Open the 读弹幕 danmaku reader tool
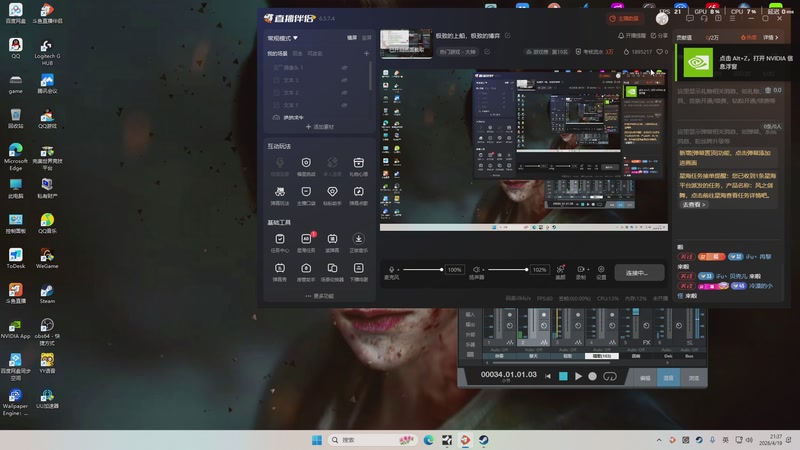800x450 pixels. pyautogui.click(x=332, y=242)
